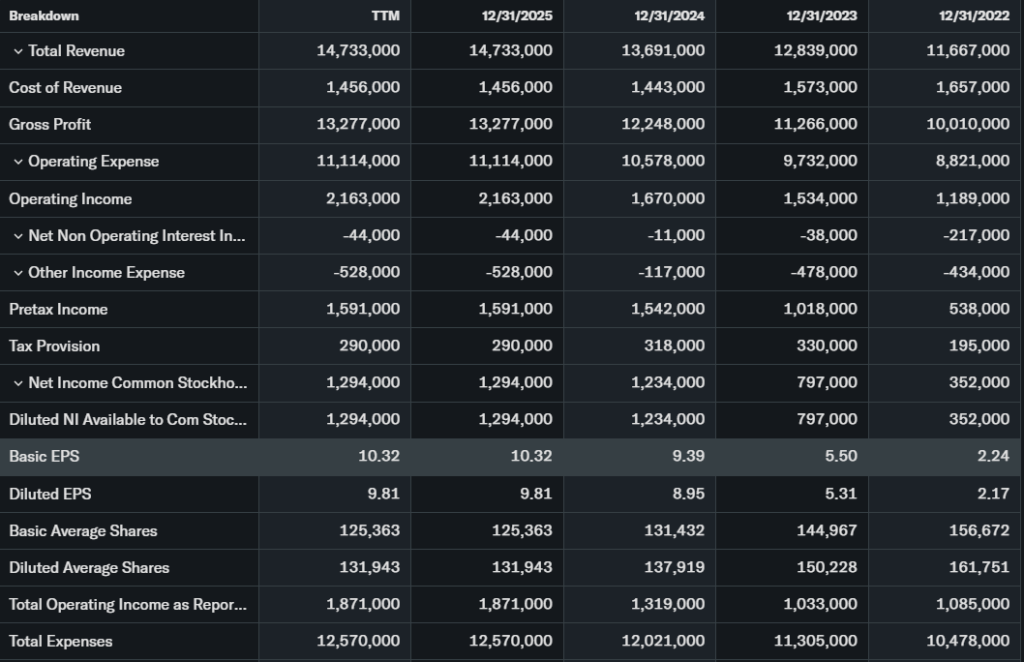Select the TTM column header

pyautogui.click(x=385, y=16)
